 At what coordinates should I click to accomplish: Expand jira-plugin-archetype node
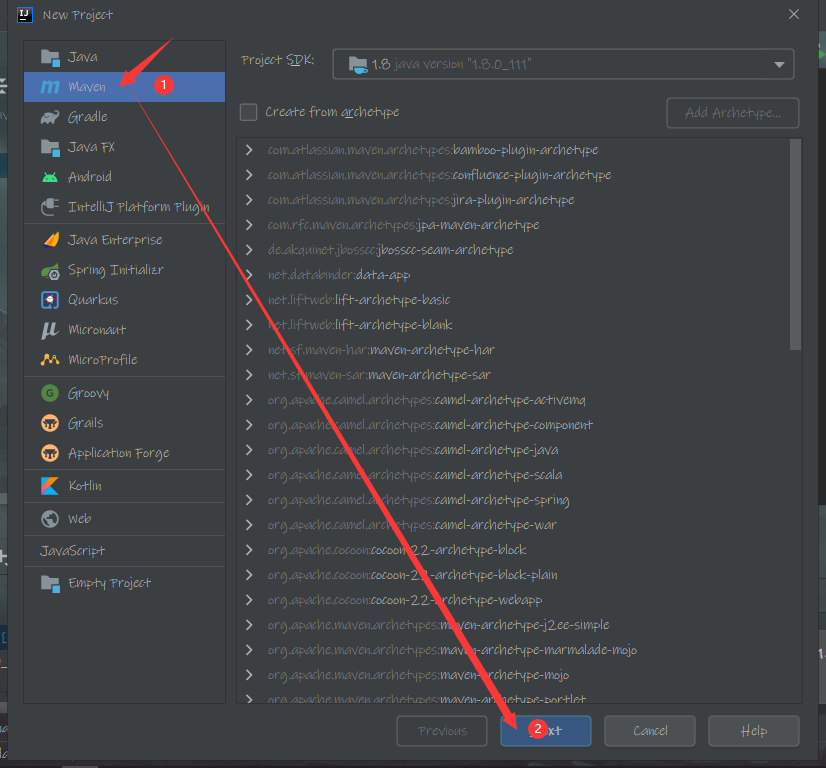(249, 200)
